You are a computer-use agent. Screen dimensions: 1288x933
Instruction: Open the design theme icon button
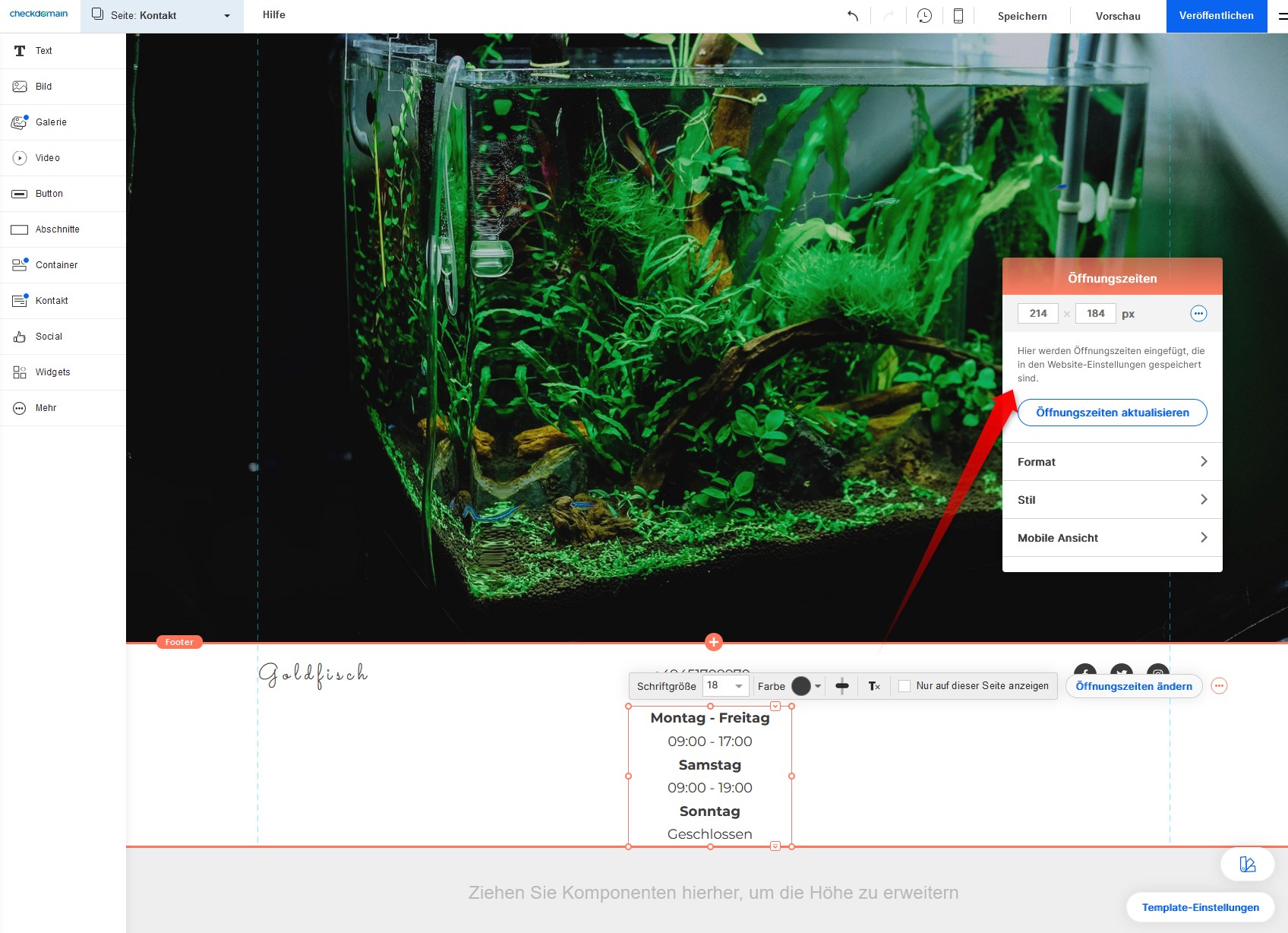pyautogui.click(x=1247, y=865)
